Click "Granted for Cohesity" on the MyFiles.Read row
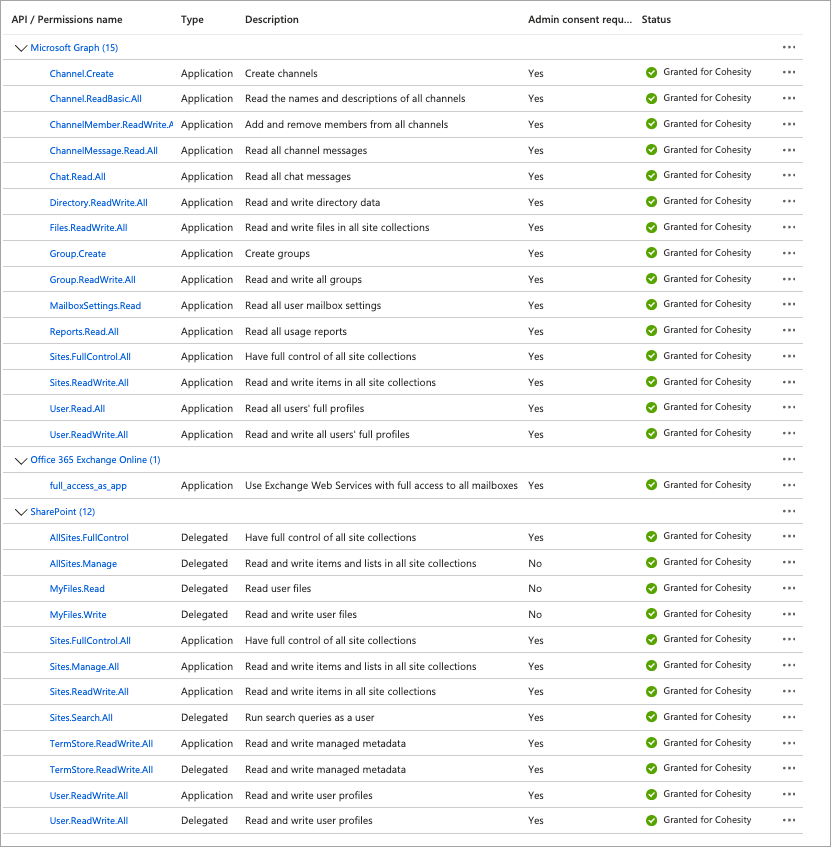The height and width of the screenshot is (847, 831). pyautogui.click(x=707, y=588)
